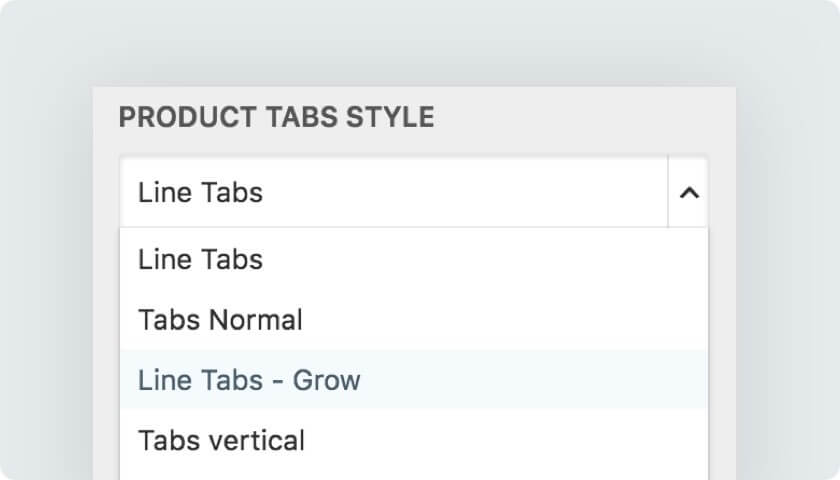The width and height of the screenshot is (840, 480).
Task: Select Line Tabs in the open list
Action: coord(414,259)
